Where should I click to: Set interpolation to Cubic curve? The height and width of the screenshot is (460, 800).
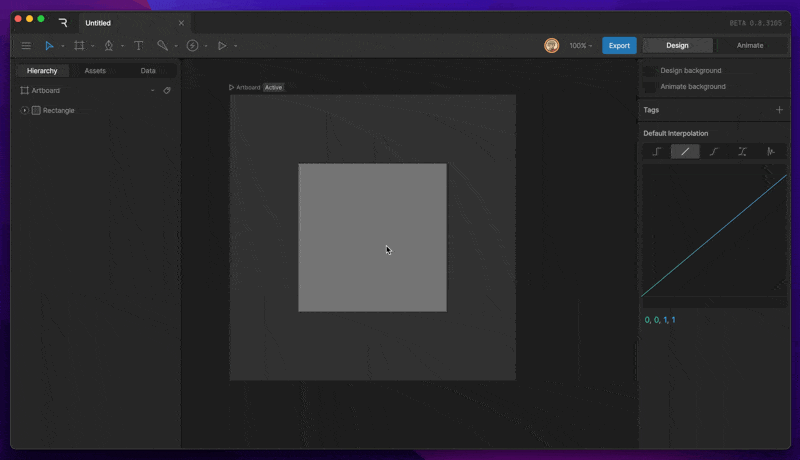point(714,151)
